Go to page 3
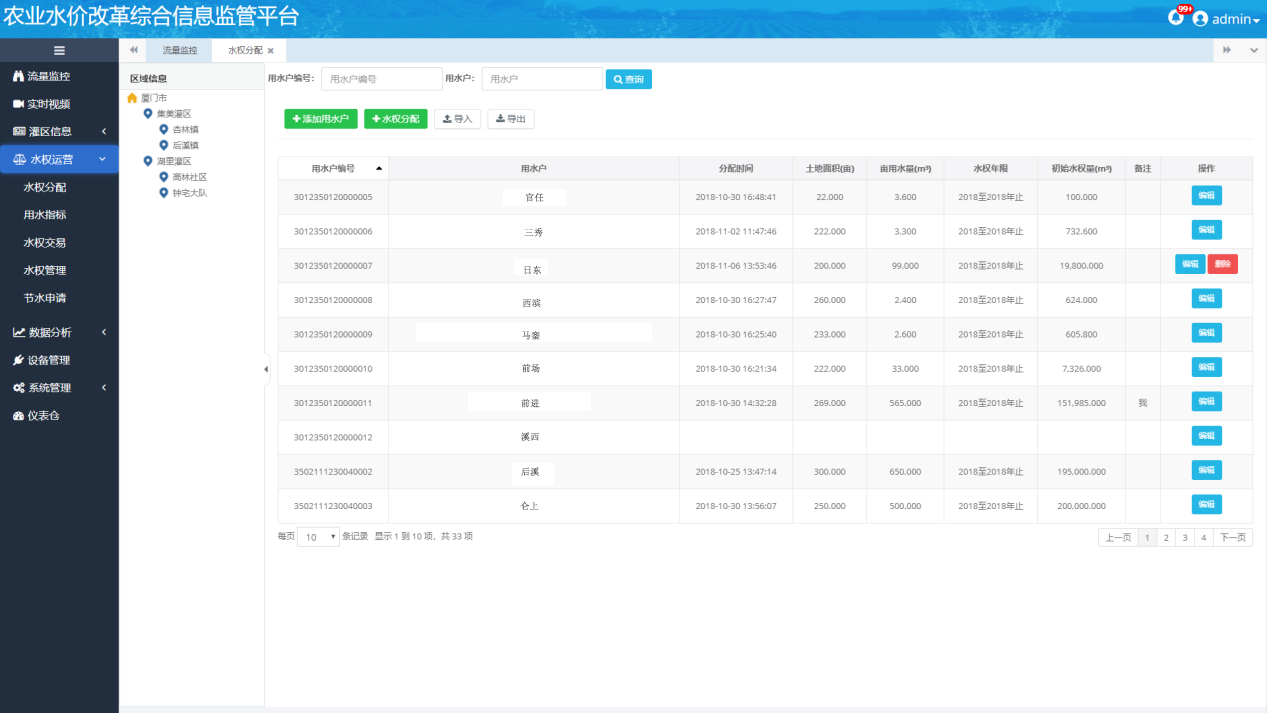1267x713 pixels. 1185,537
